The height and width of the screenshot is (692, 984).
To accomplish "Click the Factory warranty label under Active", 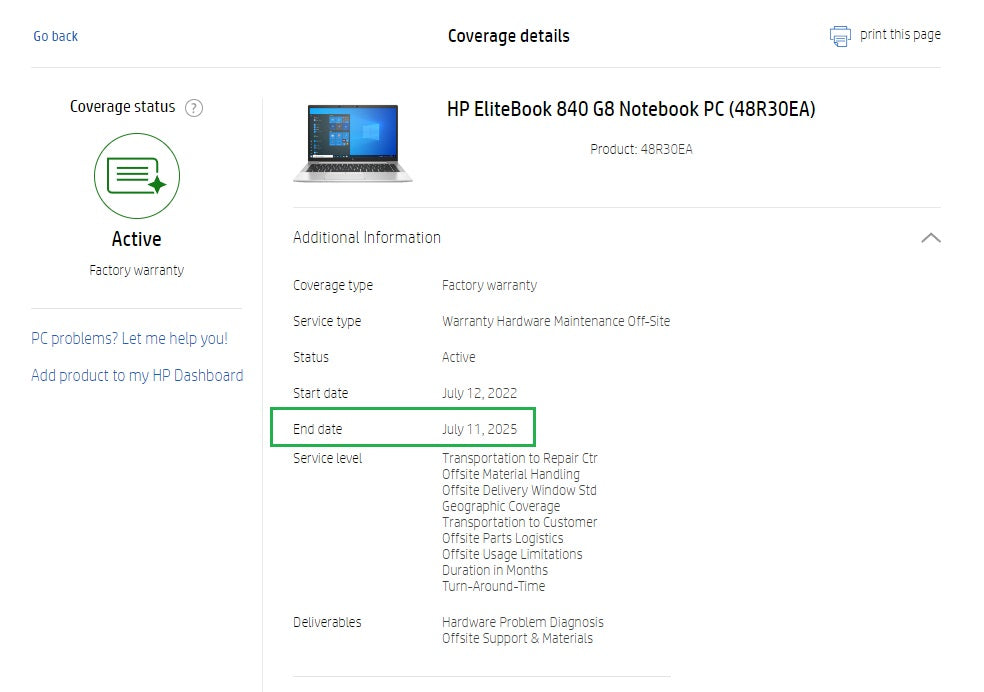I will point(137,269).
